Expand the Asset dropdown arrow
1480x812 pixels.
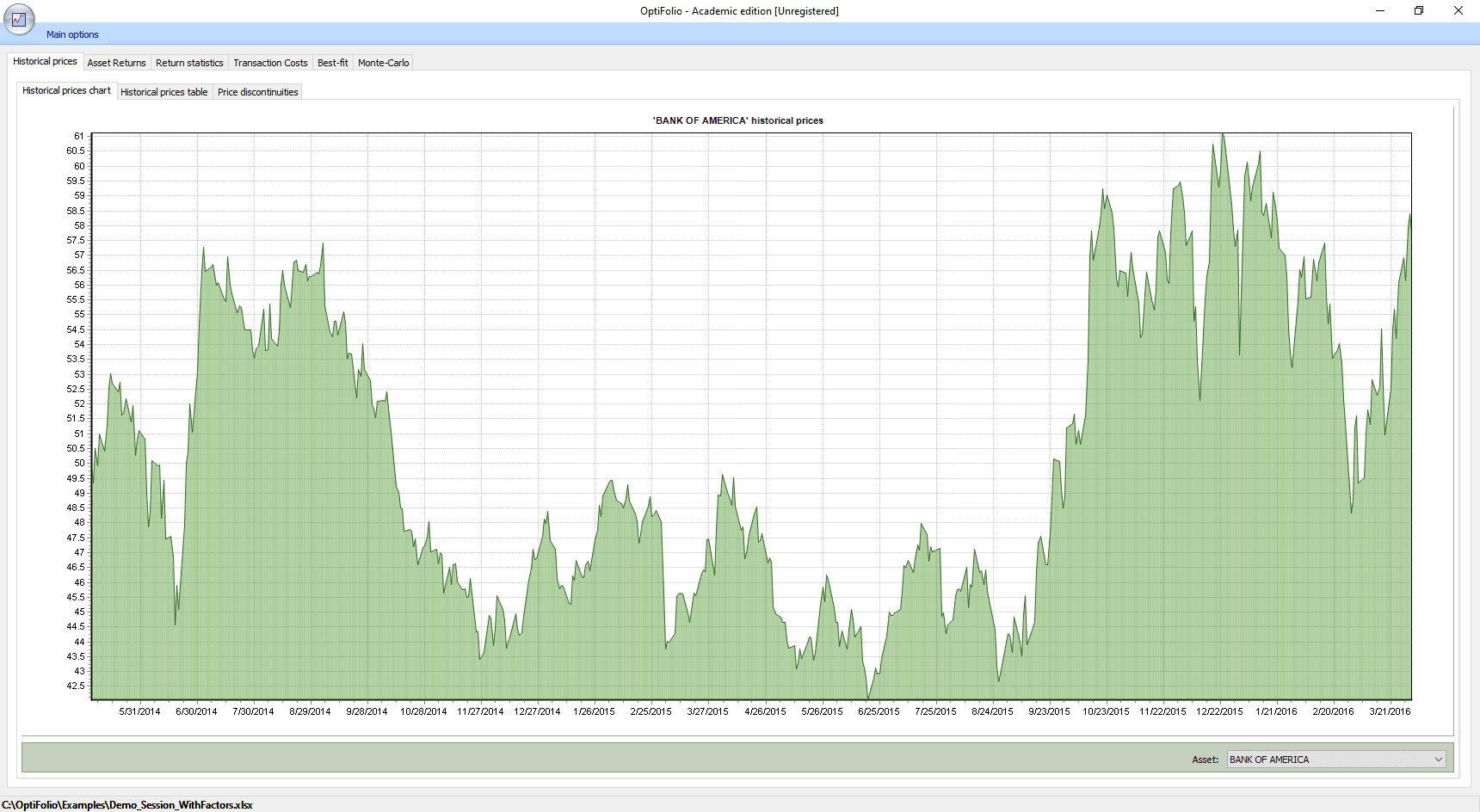pos(1438,760)
